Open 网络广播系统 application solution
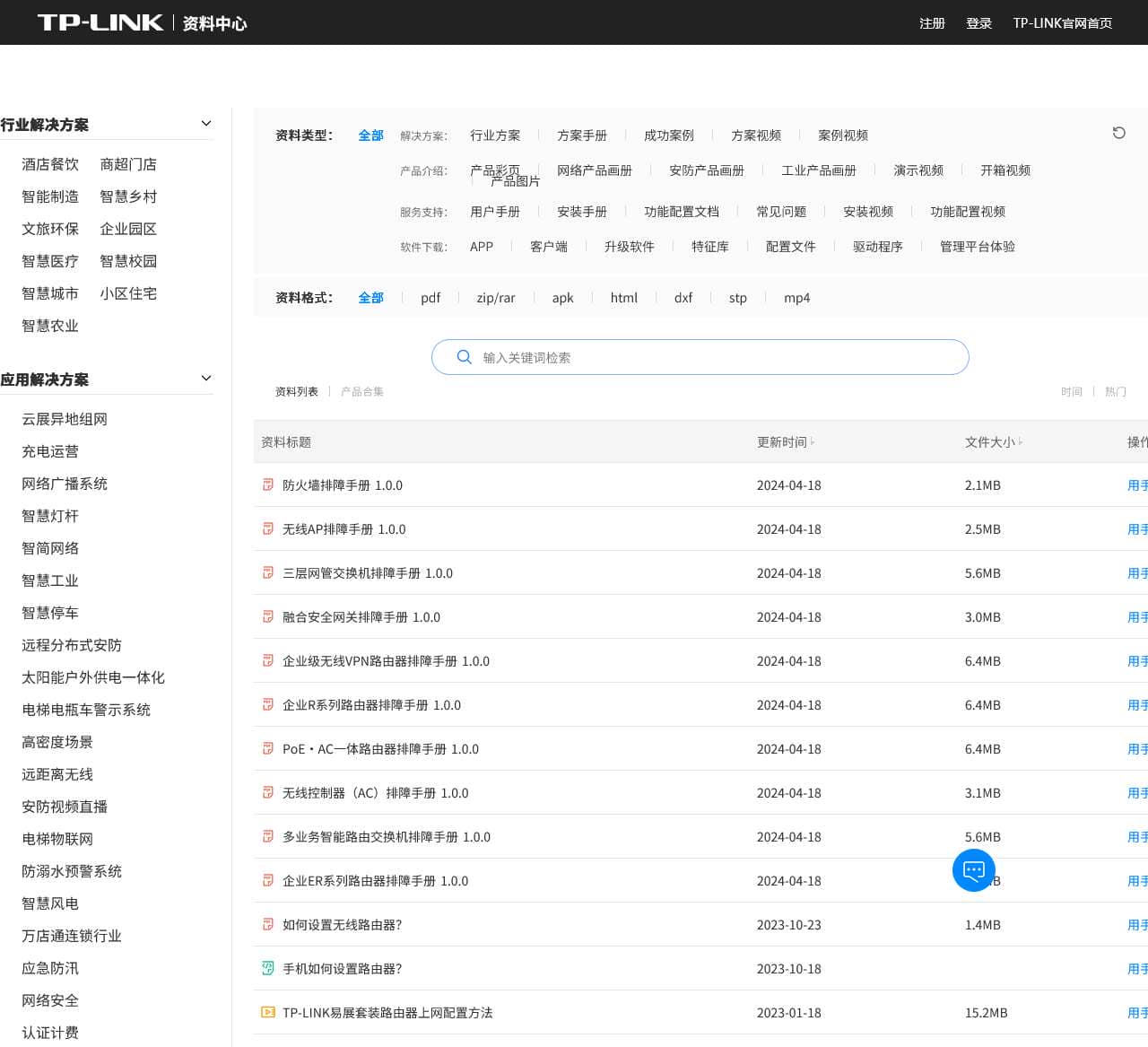Screen dimensions: 1148x1047 pos(65,484)
